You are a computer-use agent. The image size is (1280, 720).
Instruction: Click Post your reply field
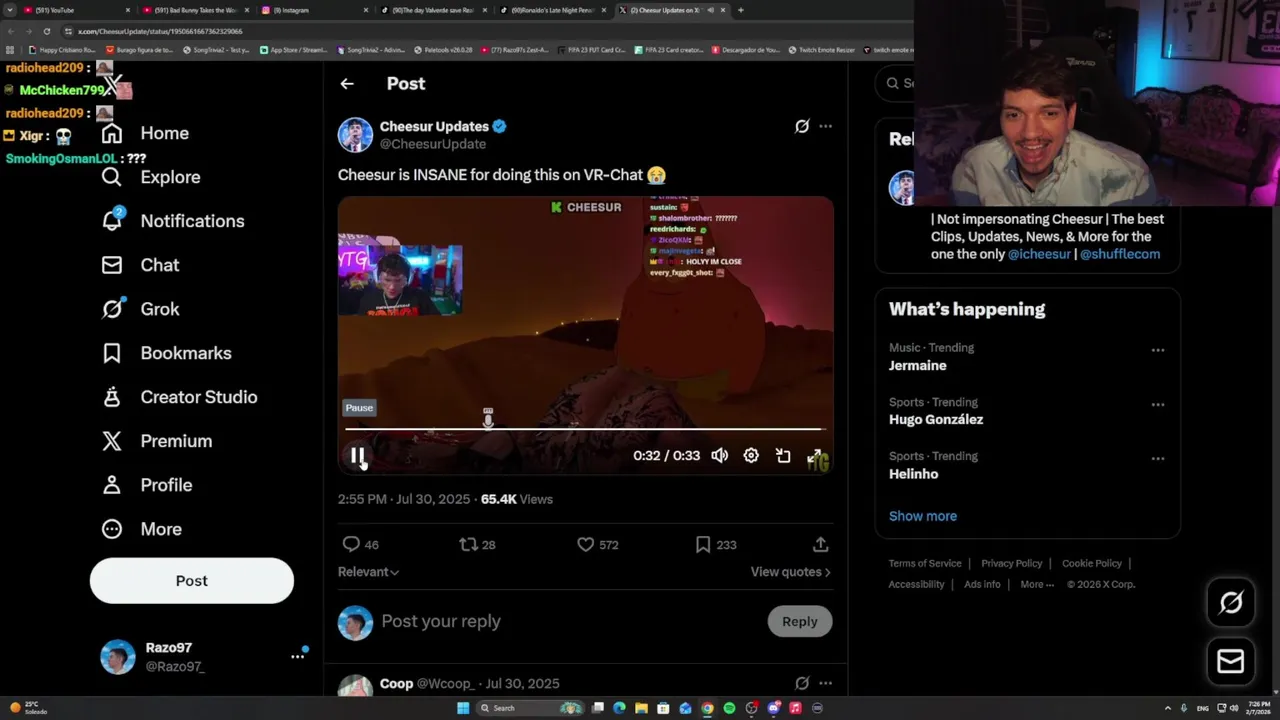570,621
